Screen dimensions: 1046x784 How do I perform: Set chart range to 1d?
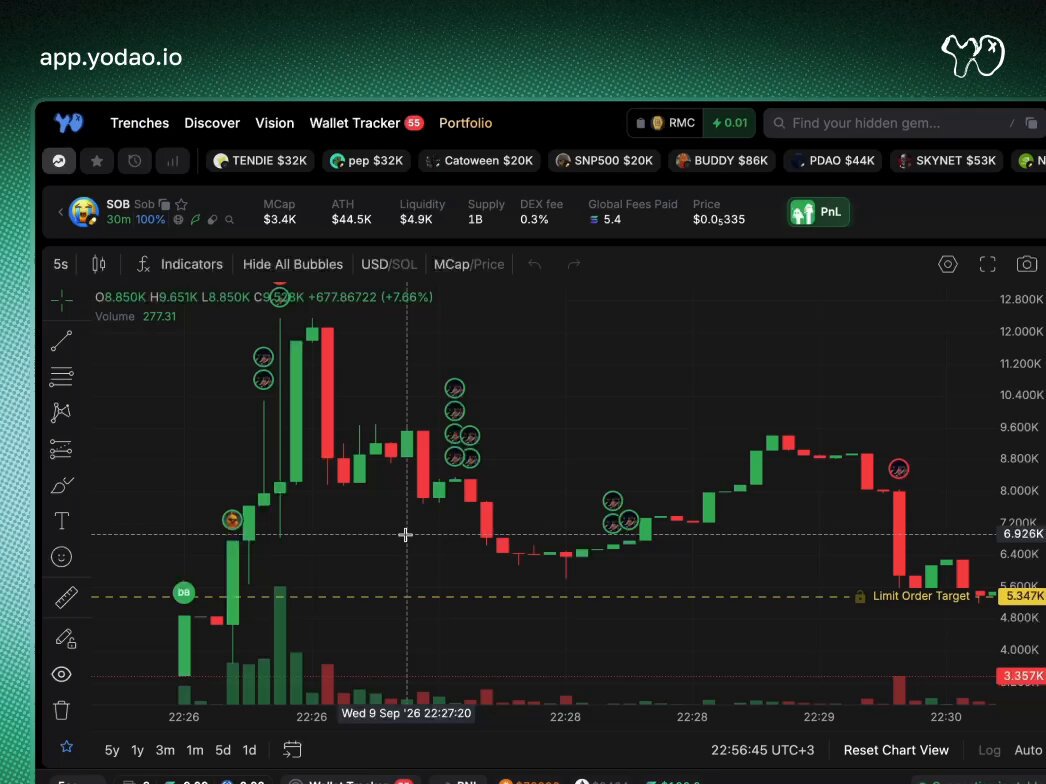(249, 750)
